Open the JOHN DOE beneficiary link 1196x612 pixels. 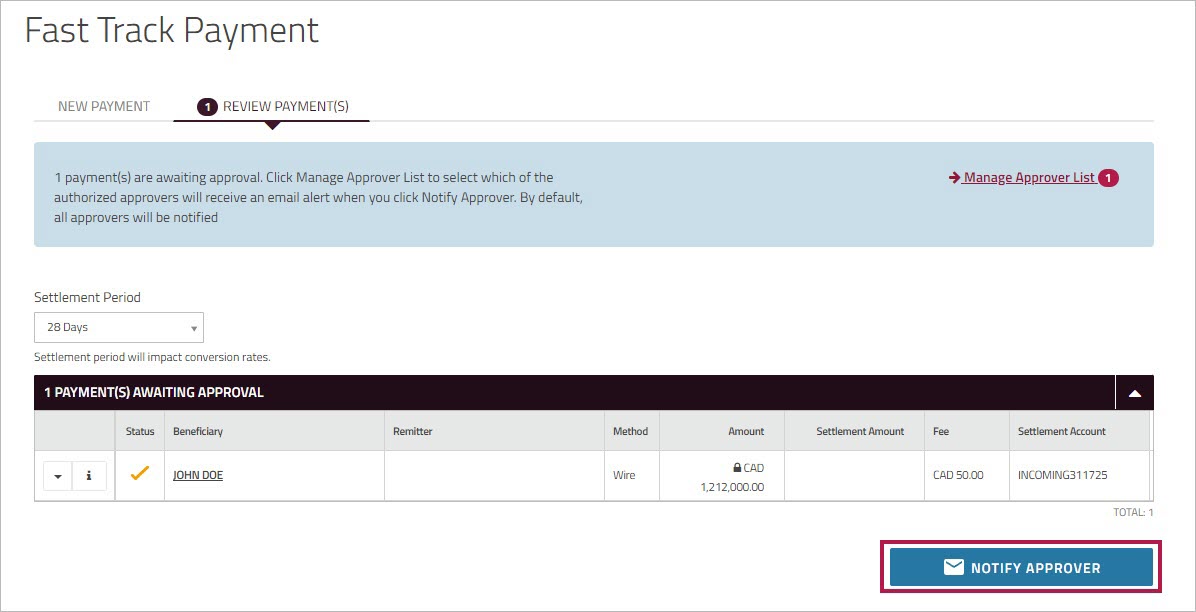(198, 475)
